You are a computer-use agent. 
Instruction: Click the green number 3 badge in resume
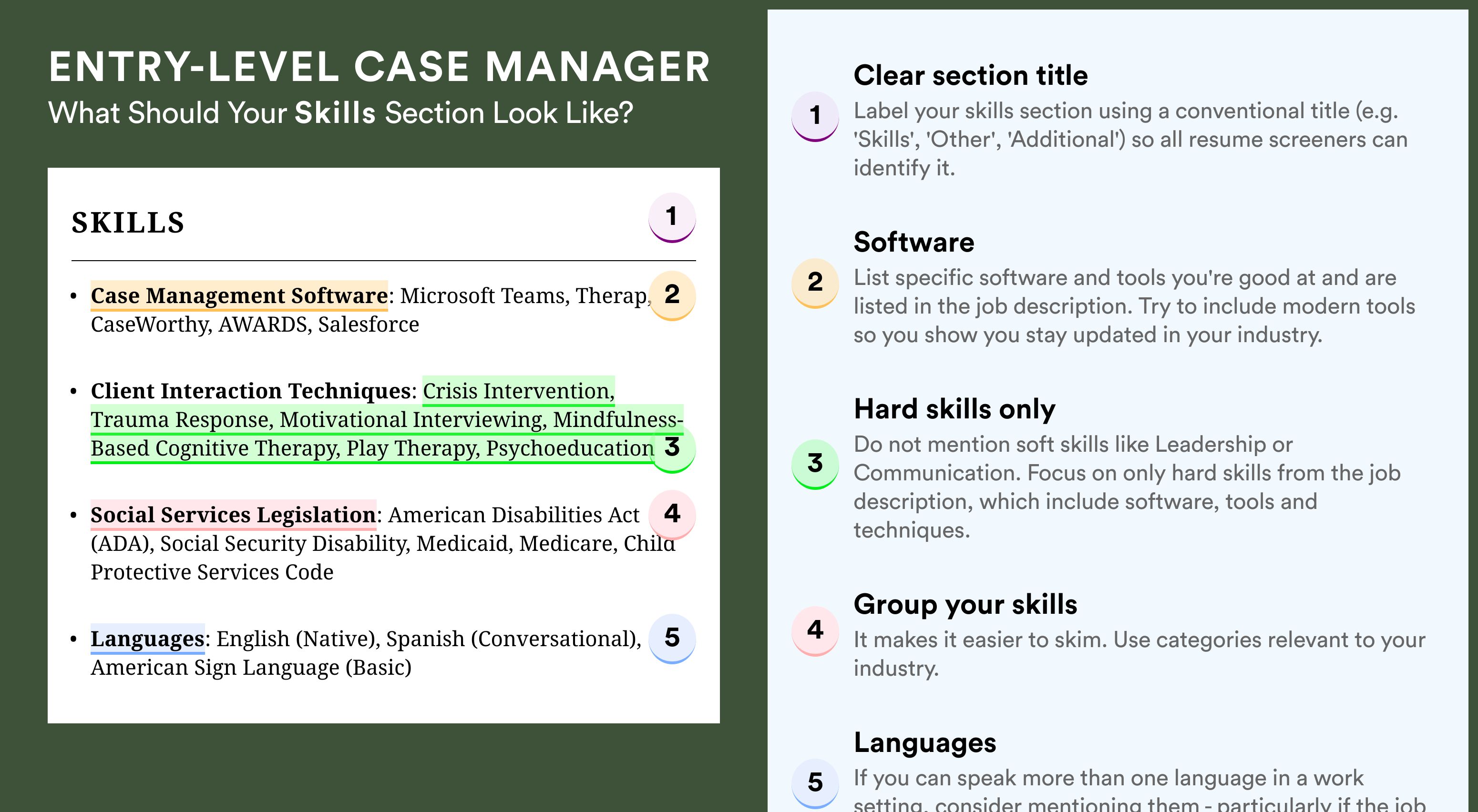click(672, 448)
